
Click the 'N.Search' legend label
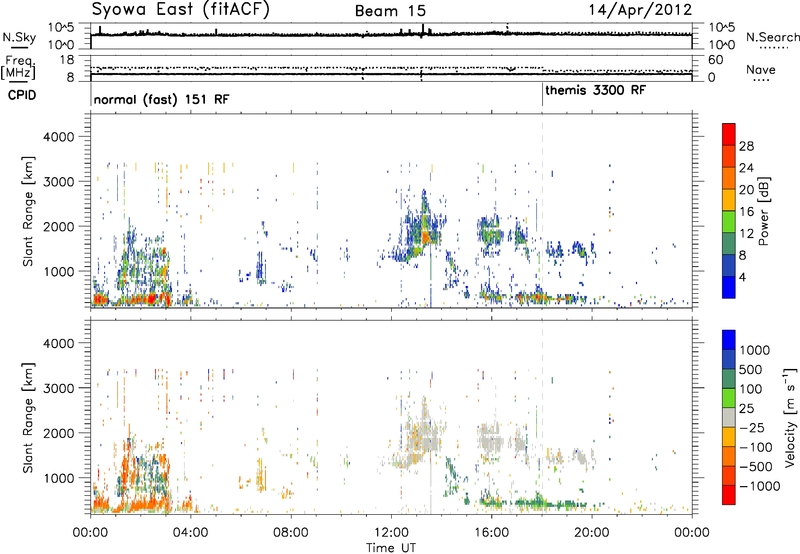tap(772, 37)
